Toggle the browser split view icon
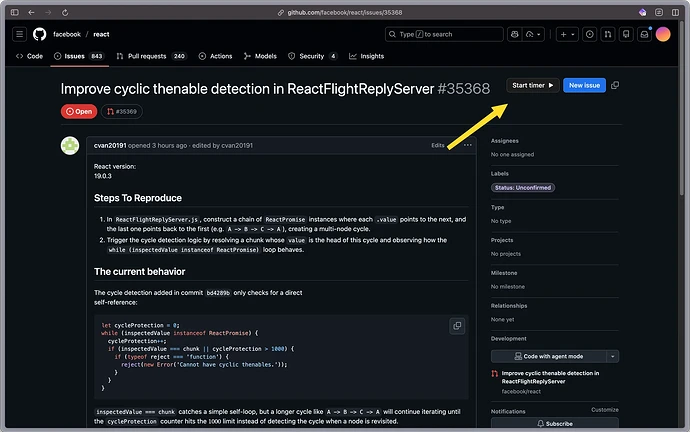Screen dimensions: 690x432 click(x=675, y=12)
